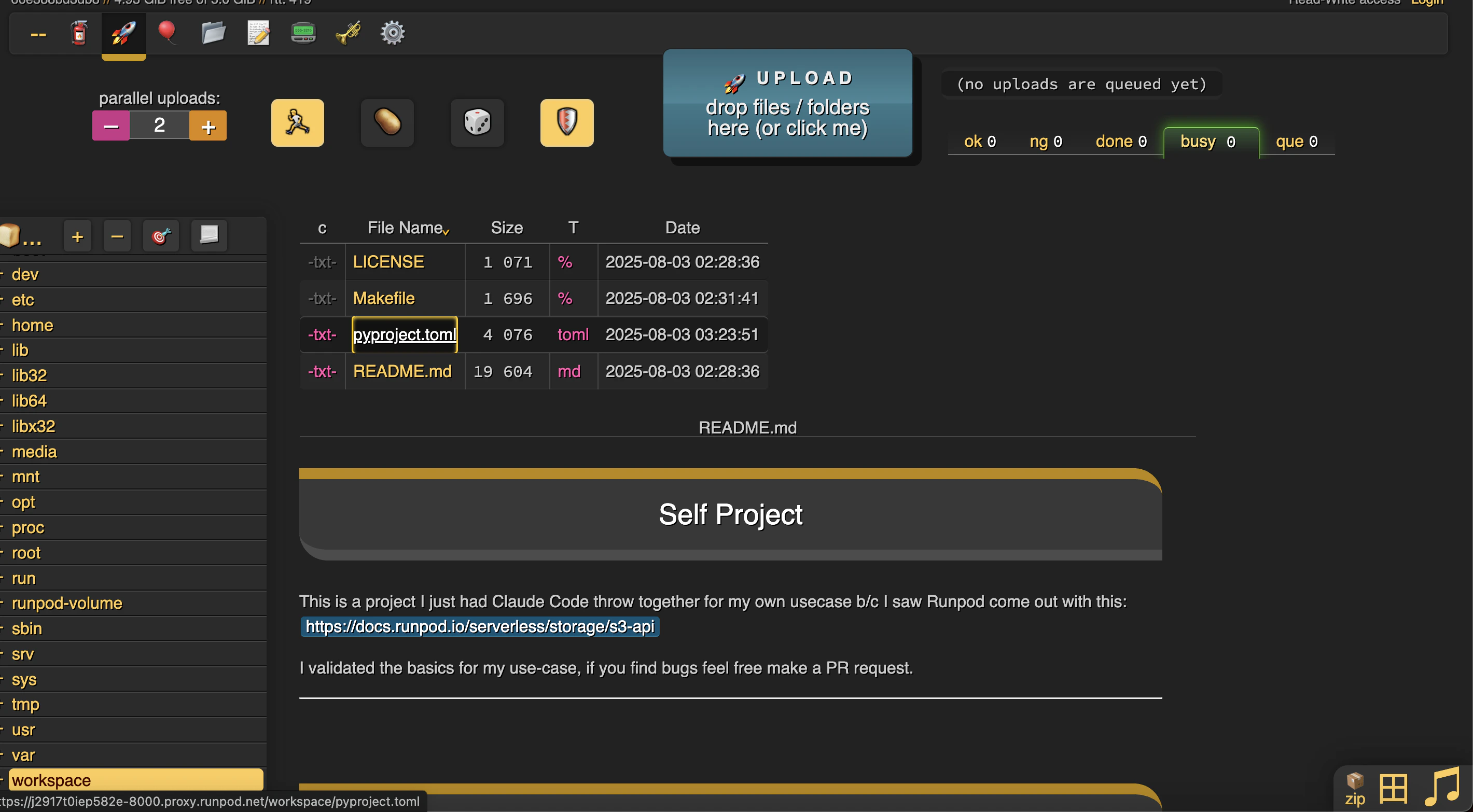
Task: Expand the tree with plus button
Action: point(78,235)
